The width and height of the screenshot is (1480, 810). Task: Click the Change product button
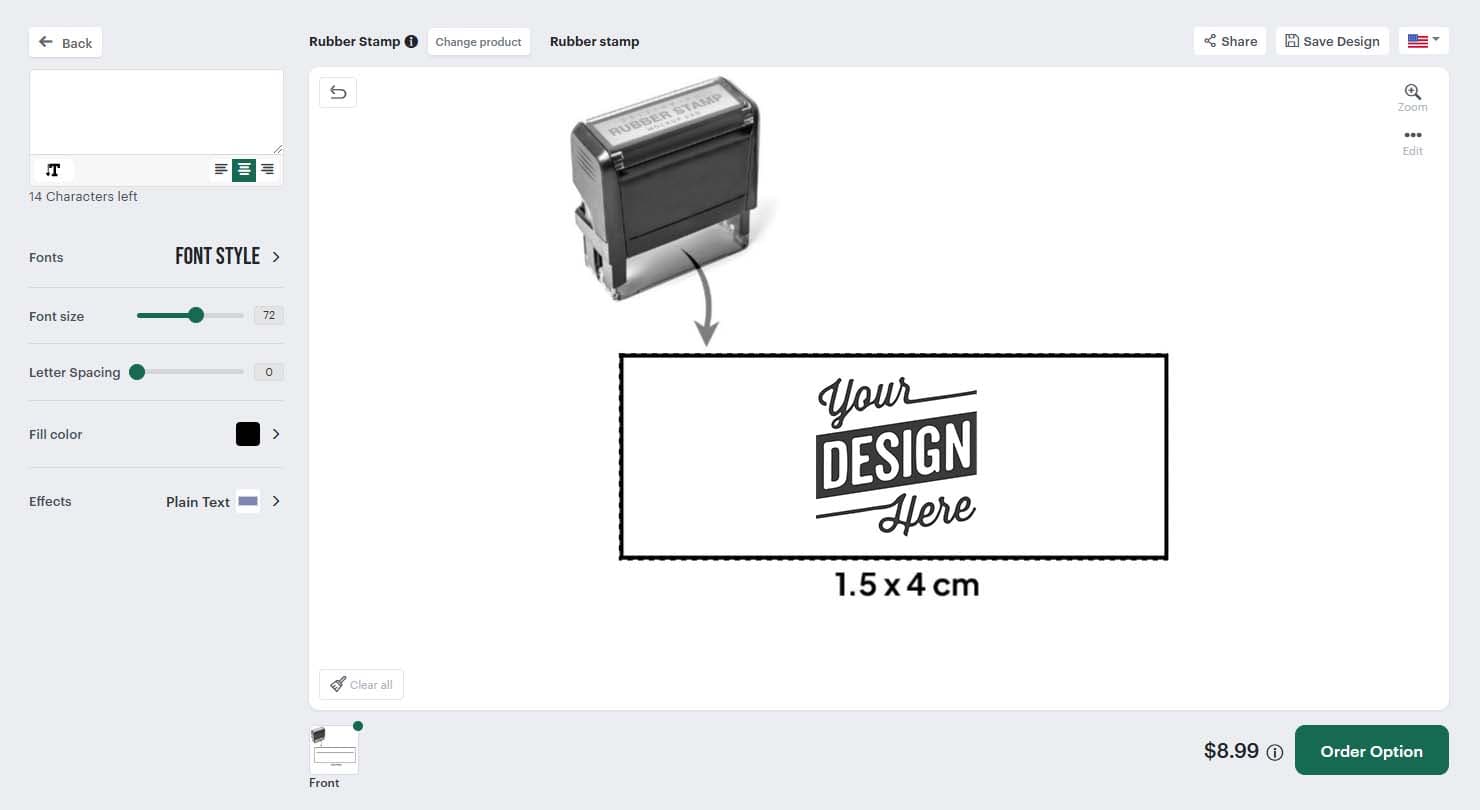pyautogui.click(x=478, y=42)
